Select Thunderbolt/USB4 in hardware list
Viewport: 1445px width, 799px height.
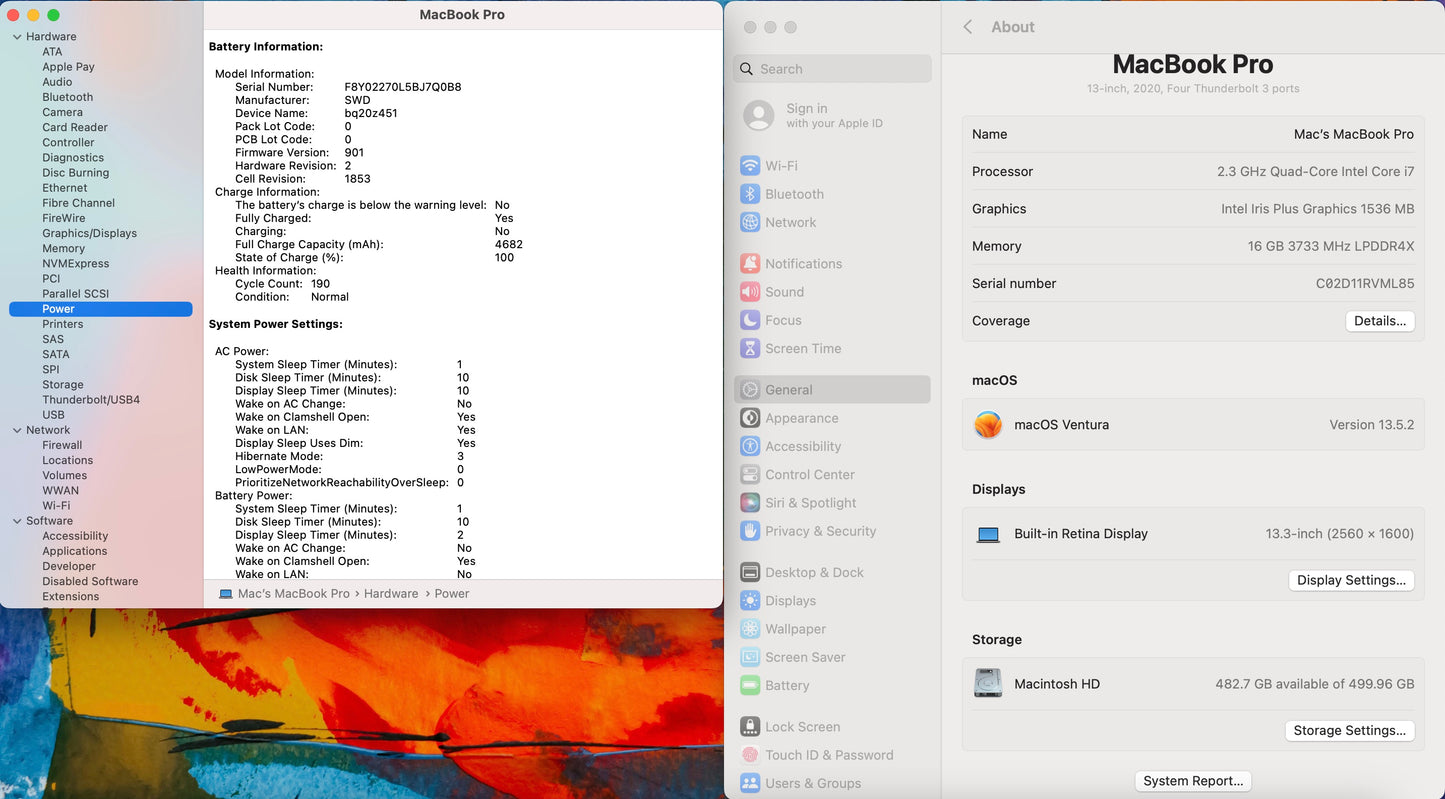click(x=91, y=400)
